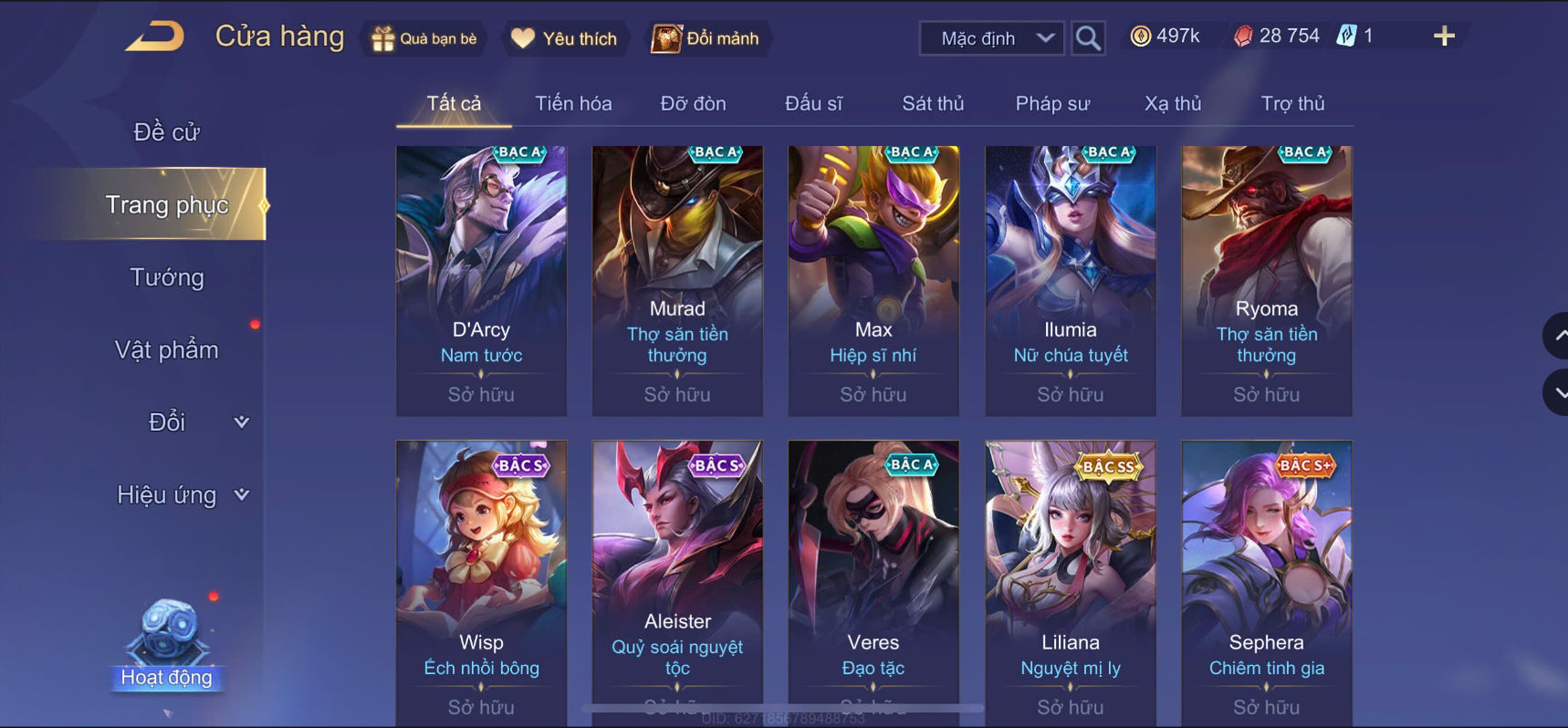The width and height of the screenshot is (1568, 728).
Task: Click the scroll-up arrow on right edge
Action: [x=1557, y=336]
